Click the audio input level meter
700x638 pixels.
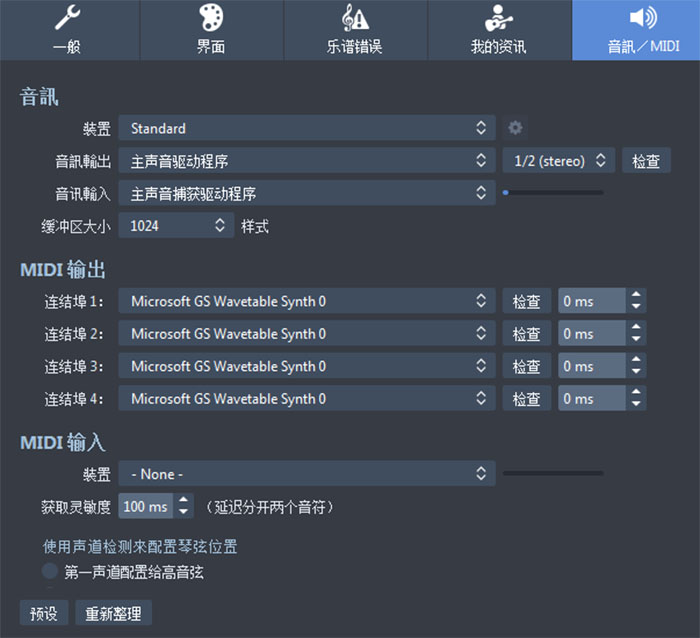pos(553,193)
